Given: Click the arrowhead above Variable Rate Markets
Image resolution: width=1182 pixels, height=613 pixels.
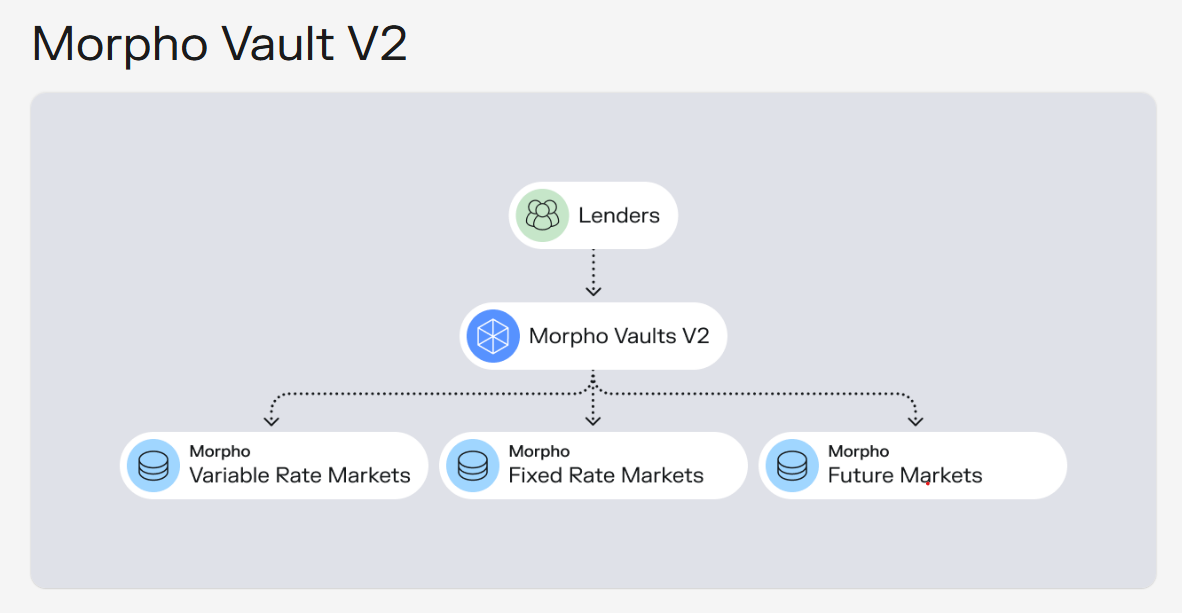Looking at the screenshot, I should coord(271,421).
